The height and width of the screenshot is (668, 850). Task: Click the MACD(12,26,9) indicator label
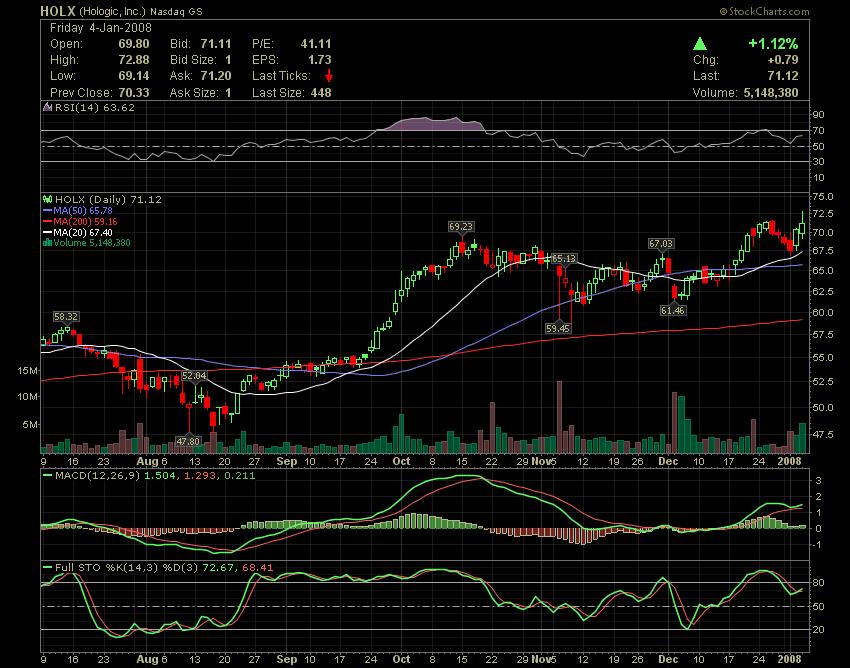coord(98,476)
